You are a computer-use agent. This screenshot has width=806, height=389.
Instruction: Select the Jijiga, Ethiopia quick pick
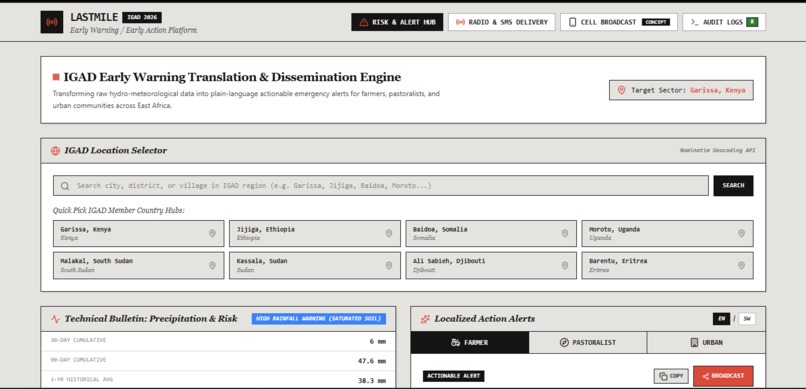click(x=315, y=234)
